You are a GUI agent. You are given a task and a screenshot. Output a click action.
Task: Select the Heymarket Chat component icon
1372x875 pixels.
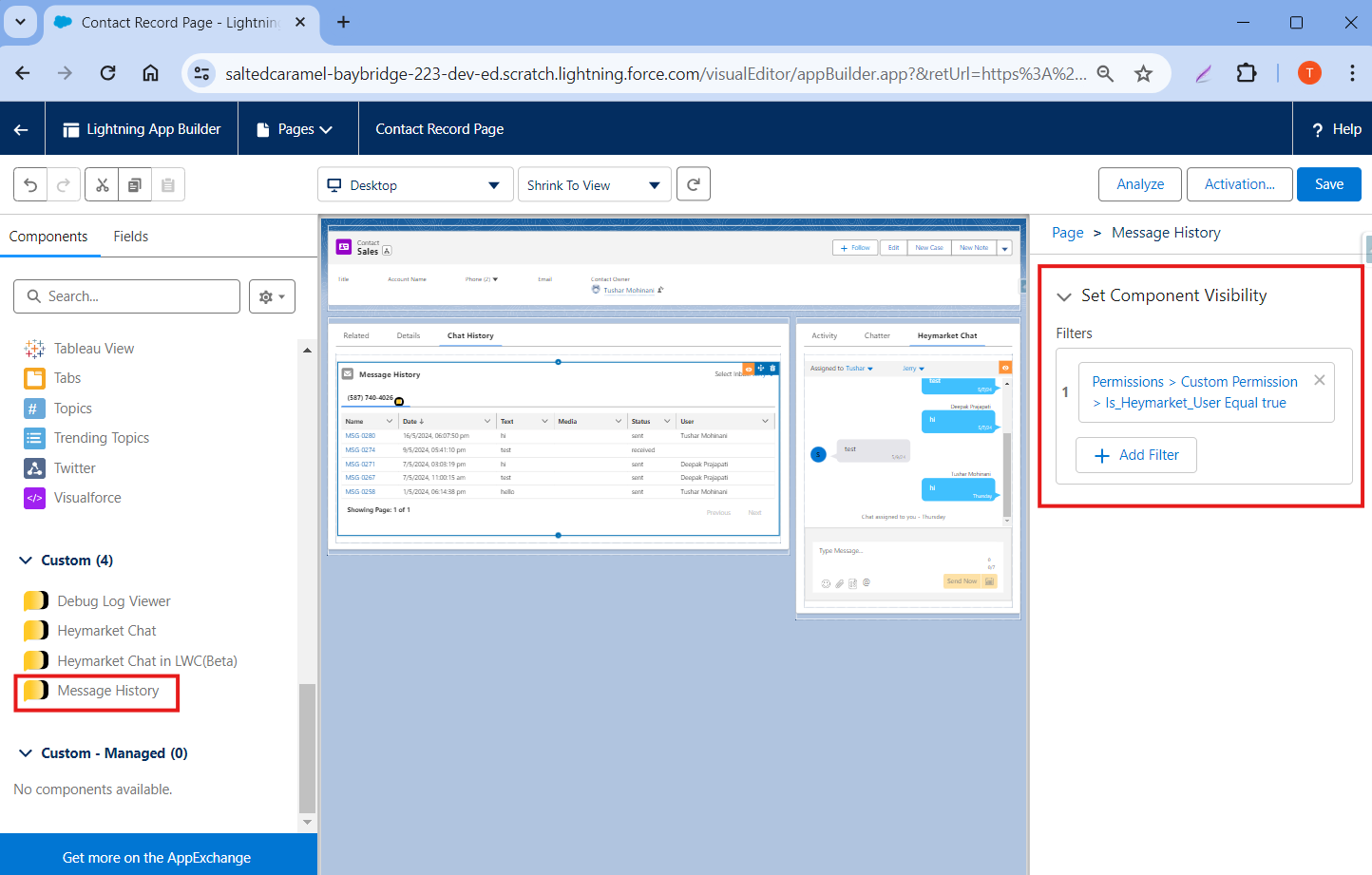coord(36,630)
